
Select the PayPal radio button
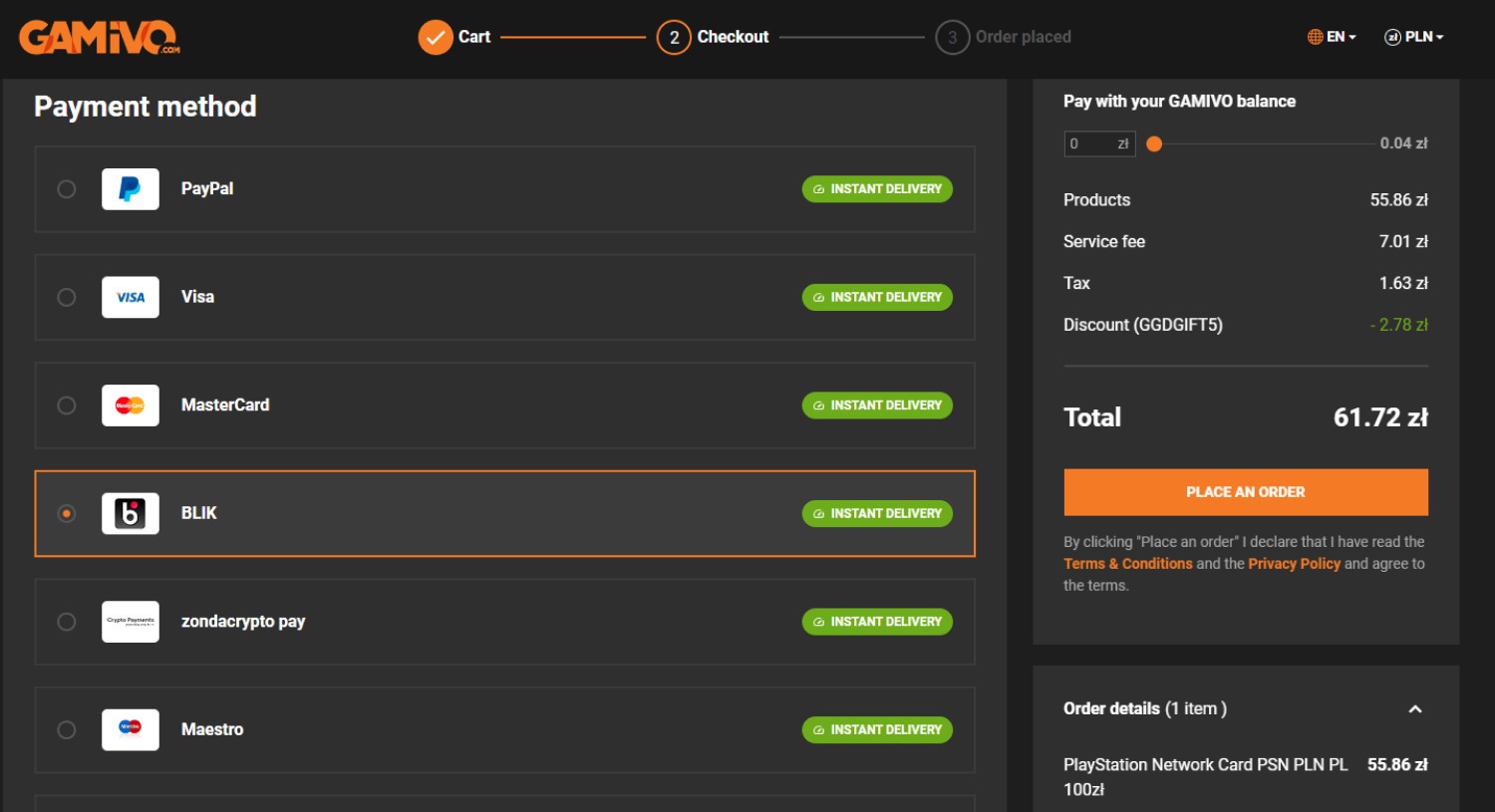(67, 189)
